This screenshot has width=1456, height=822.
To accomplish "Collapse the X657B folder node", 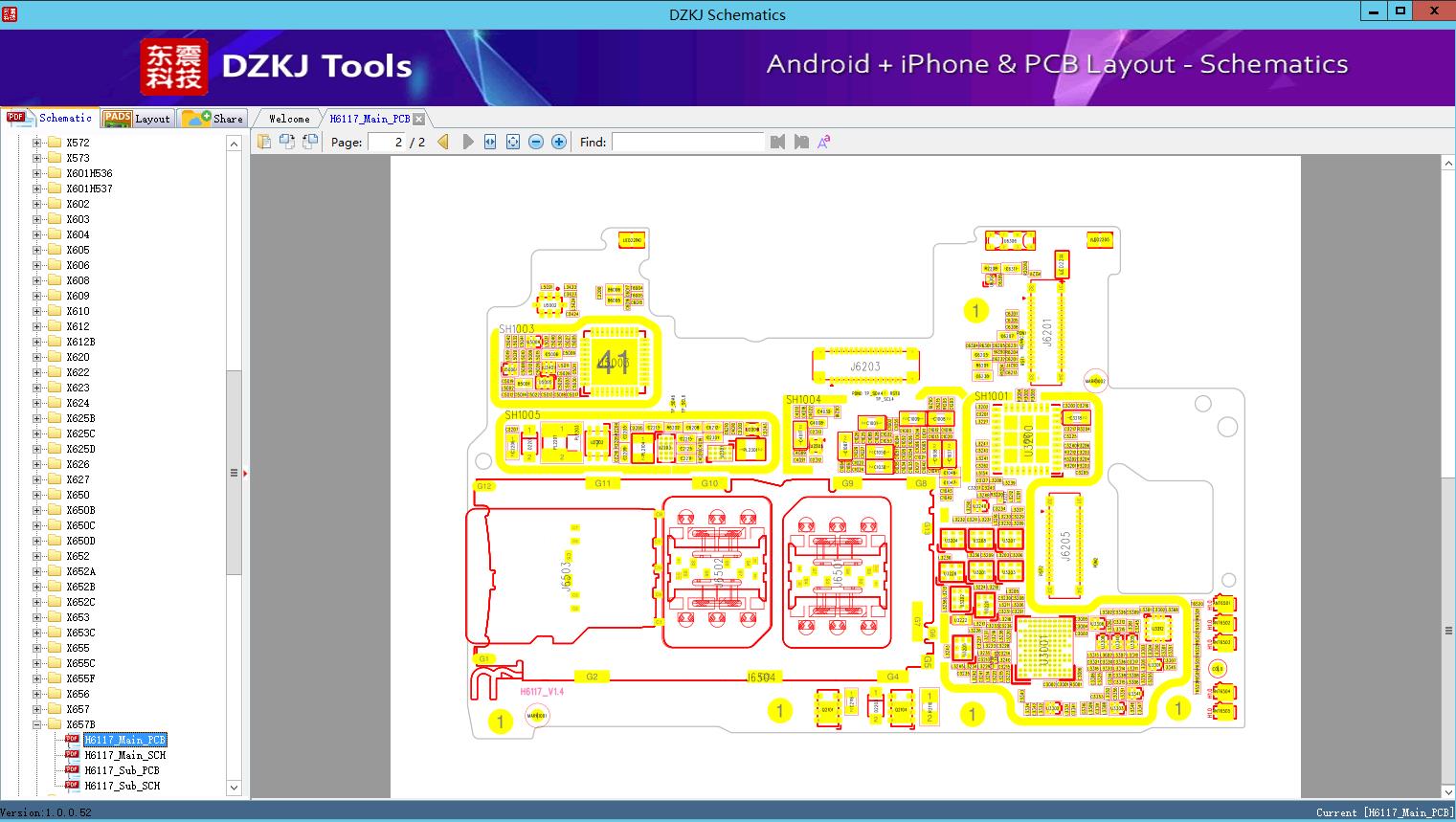I will (x=37, y=724).
